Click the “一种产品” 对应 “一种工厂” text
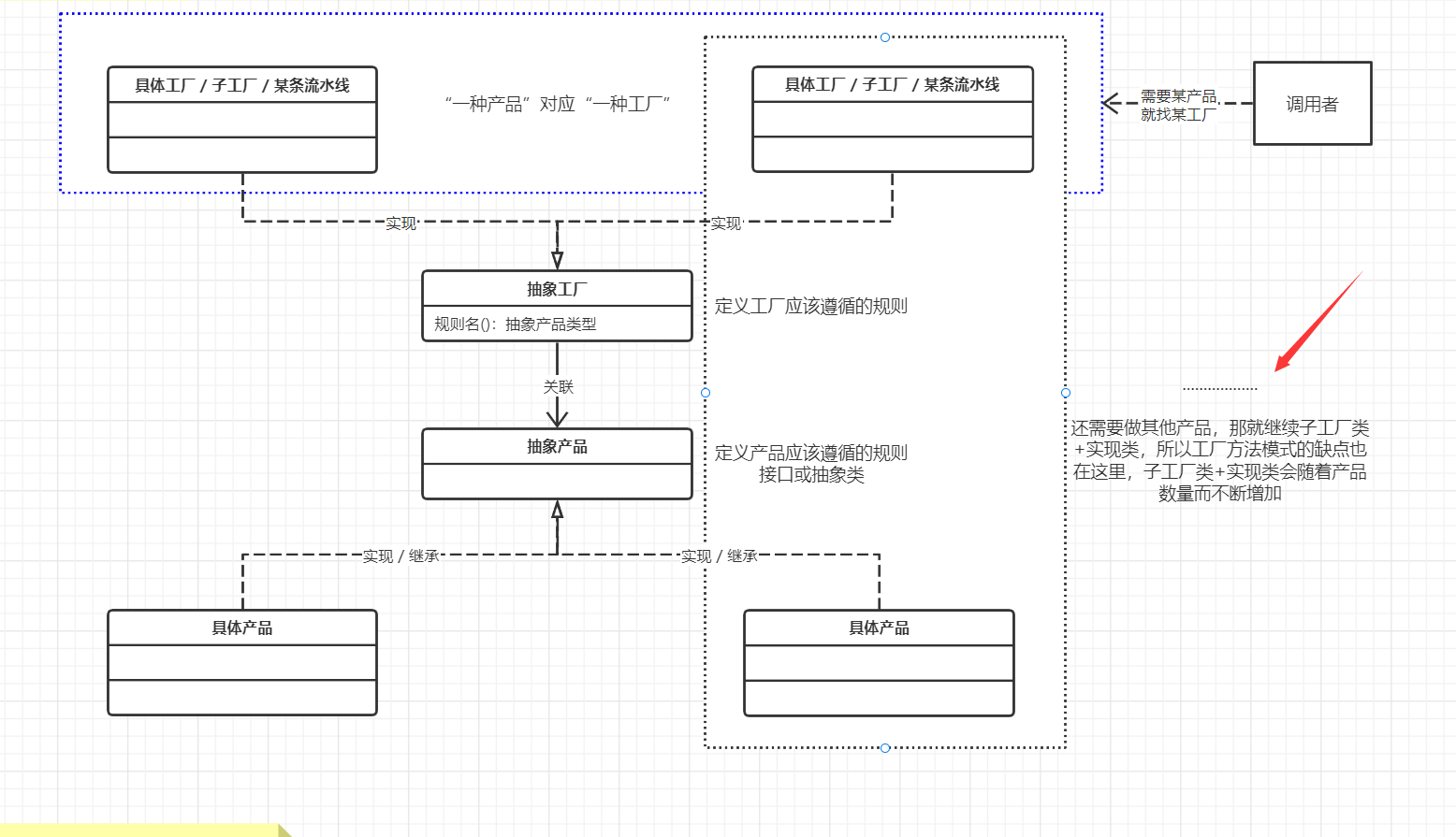 [557, 104]
